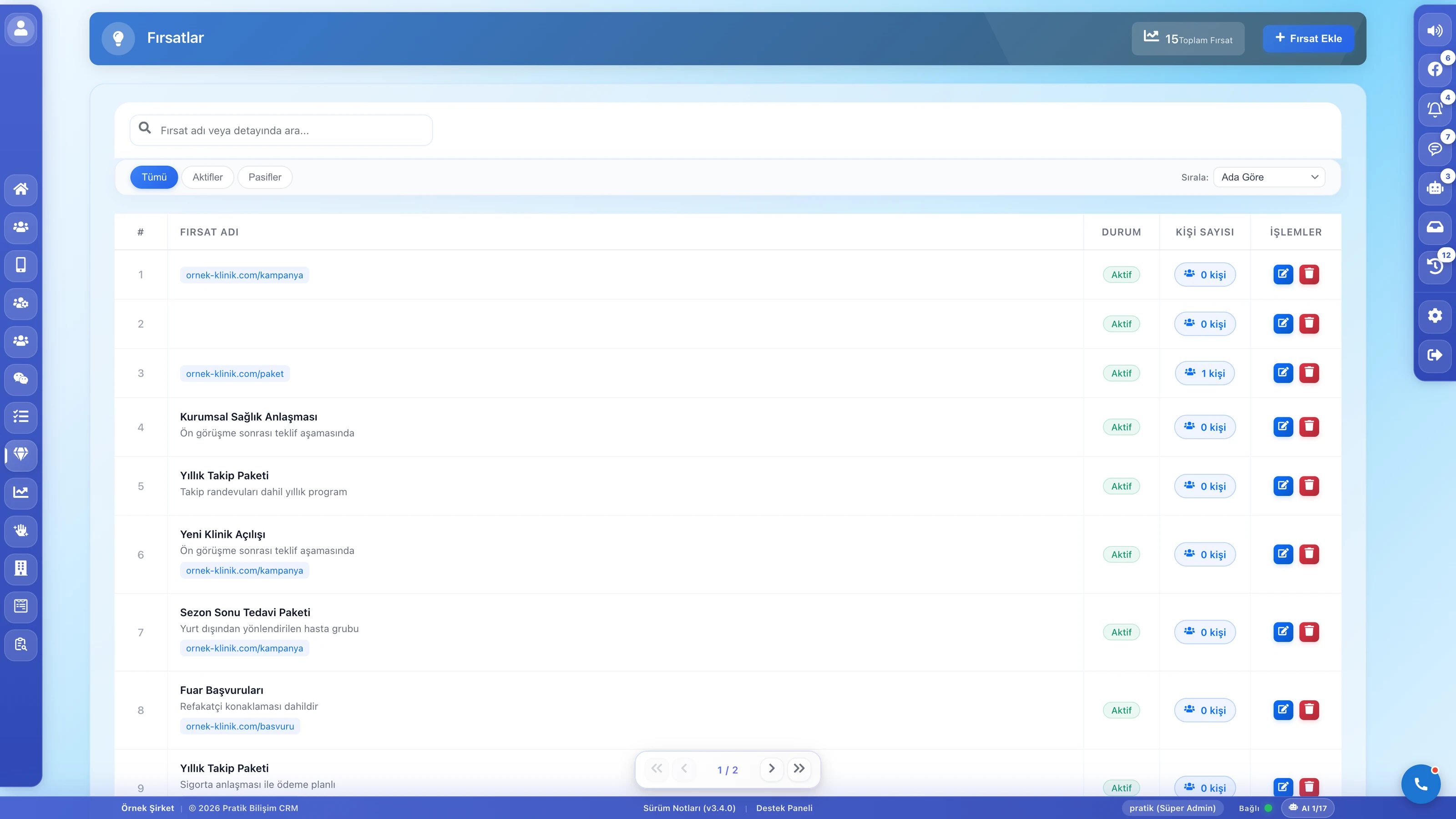Image resolution: width=1456 pixels, height=819 pixels.
Task: Open the user profile avatar icon
Action: point(21,29)
